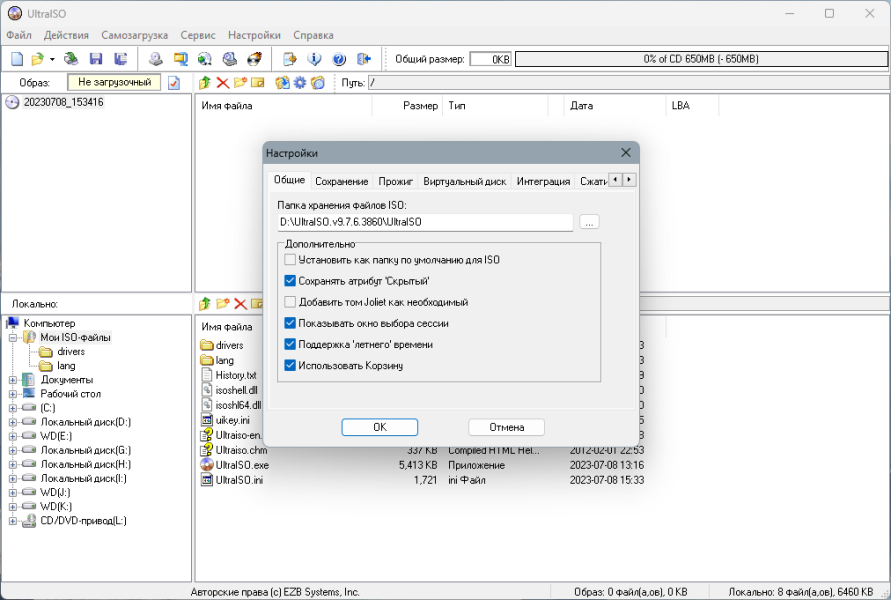The image size is (891, 600).
Task: Click the Путь path input field
Action: tap(628, 83)
